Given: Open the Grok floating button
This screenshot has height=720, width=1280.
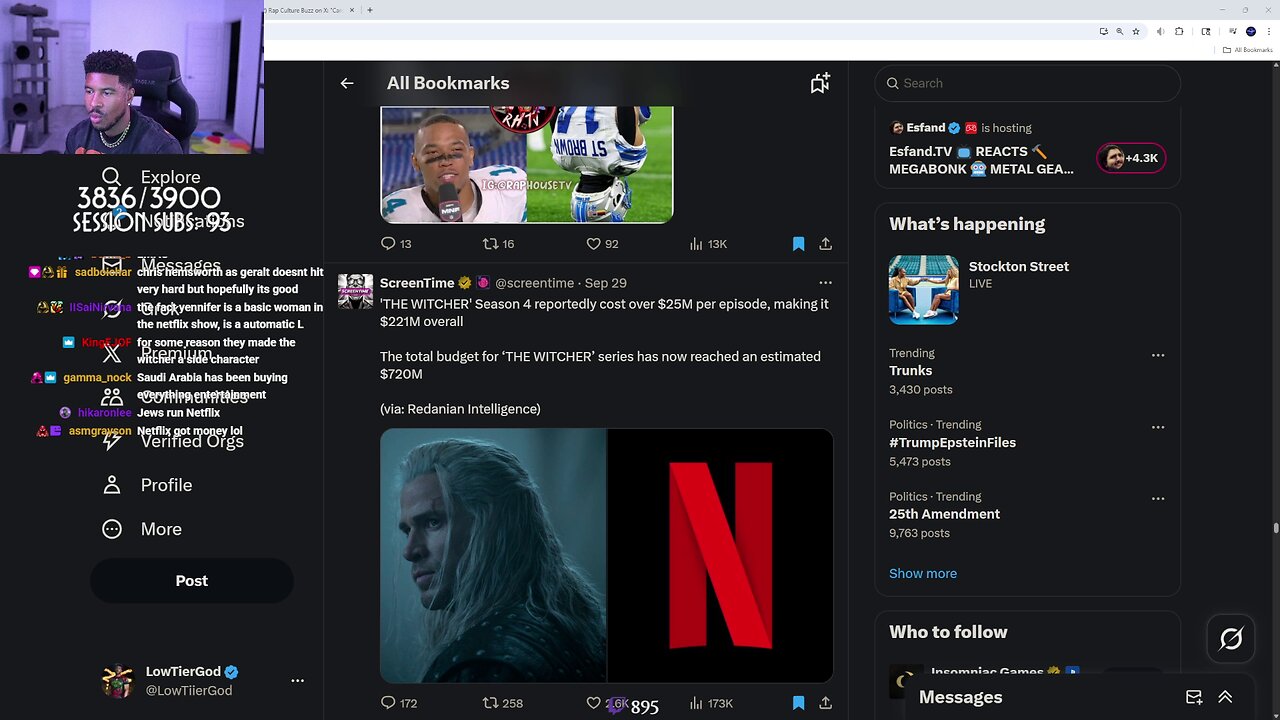Looking at the screenshot, I should (x=1231, y=639).
